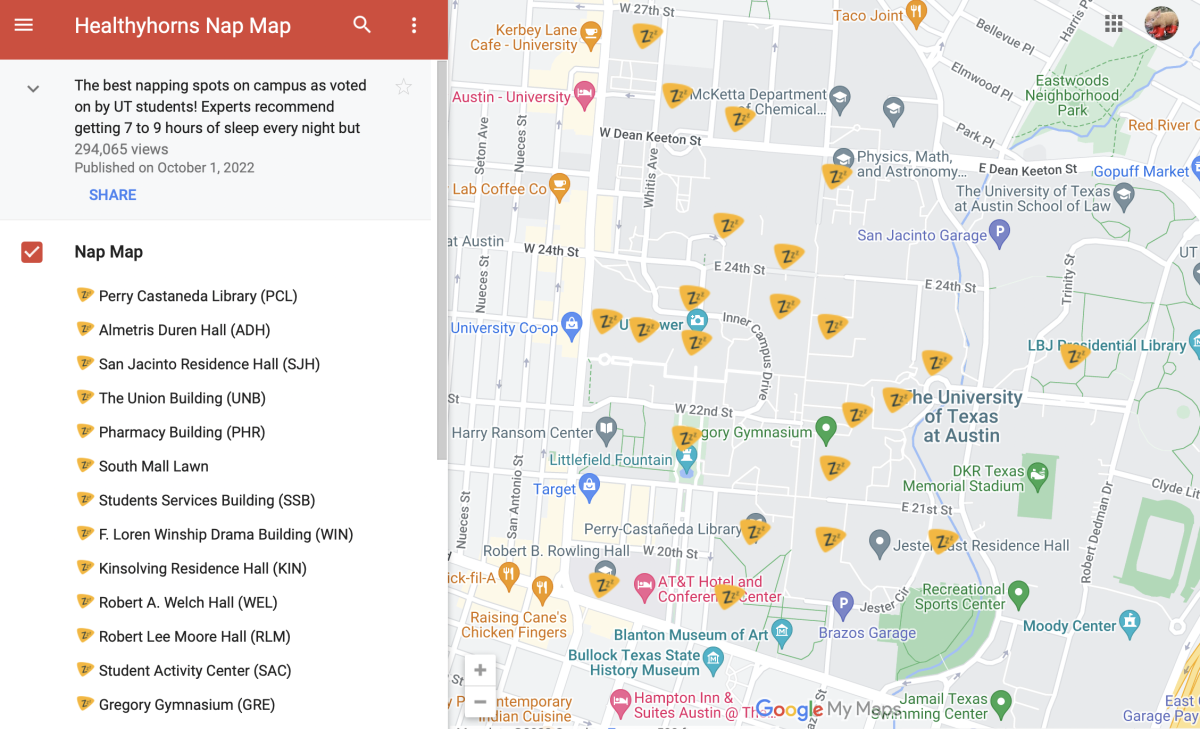The width and height of the screenshot is (1200, 729).
Task: Click the Blanton Museum of Art icon
Action: click(x=782, y=631)
